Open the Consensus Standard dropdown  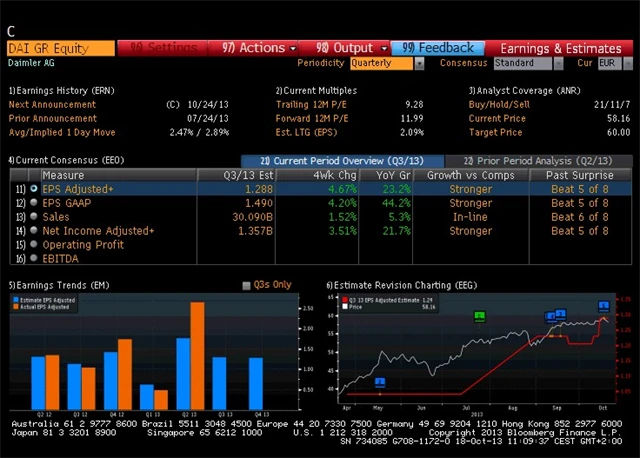tap(527, 63)
